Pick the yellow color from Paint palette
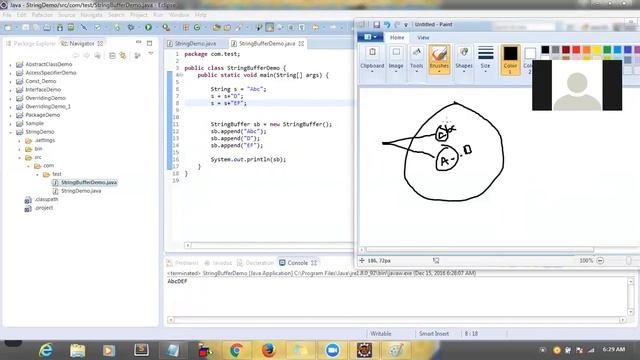The height and width of the screenshot is (360, 640). pos(597,50)
